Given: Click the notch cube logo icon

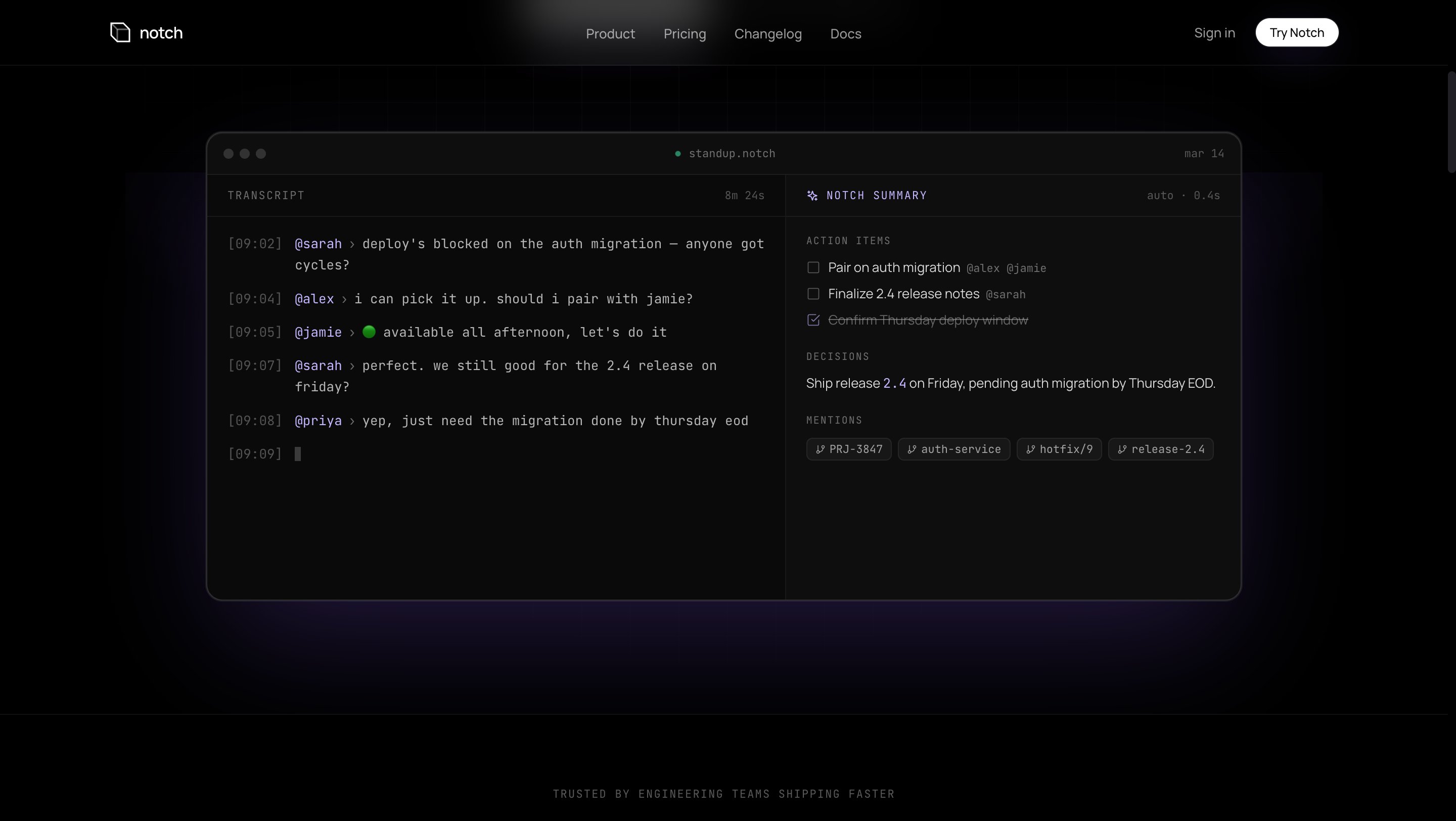Looking at the screenshot, I should (120, 32).
